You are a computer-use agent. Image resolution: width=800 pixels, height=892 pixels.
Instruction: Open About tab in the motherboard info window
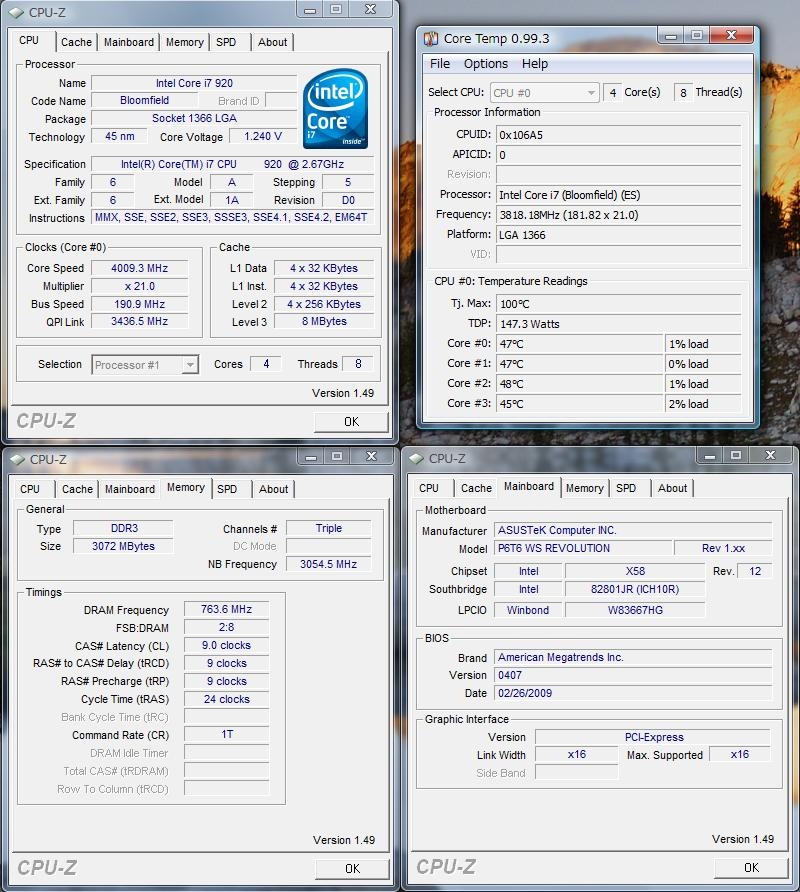point(672,488)
